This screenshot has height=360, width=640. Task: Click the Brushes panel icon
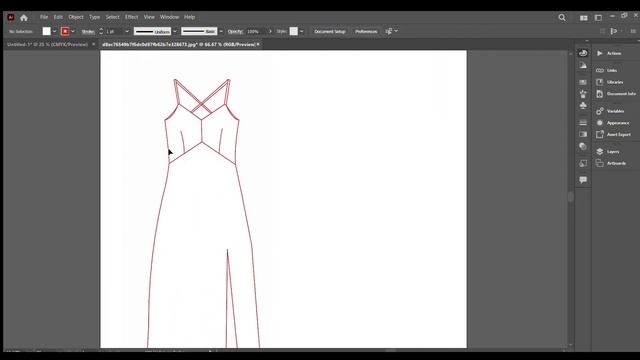coord(583,94)
